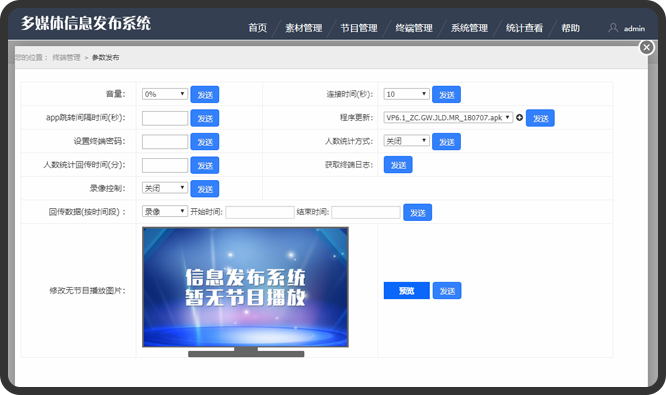This screenshot has height=395, width=666.
Task: Send the 录像控制 setting
Action: click(205, 189)
